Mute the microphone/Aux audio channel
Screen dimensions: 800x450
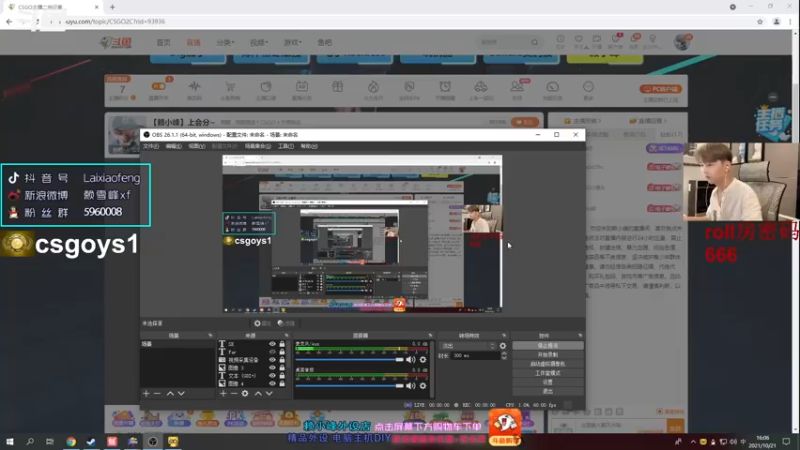(x=411, y=360)
